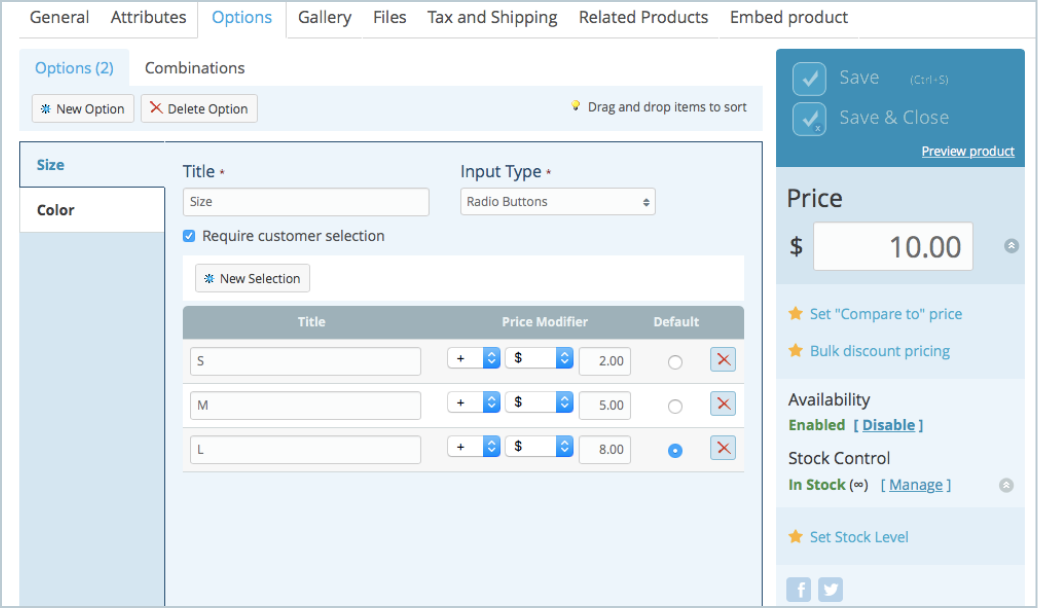Click the New Option button
1038x608 pixels.
pyautogui.click(x=83, y=109)
